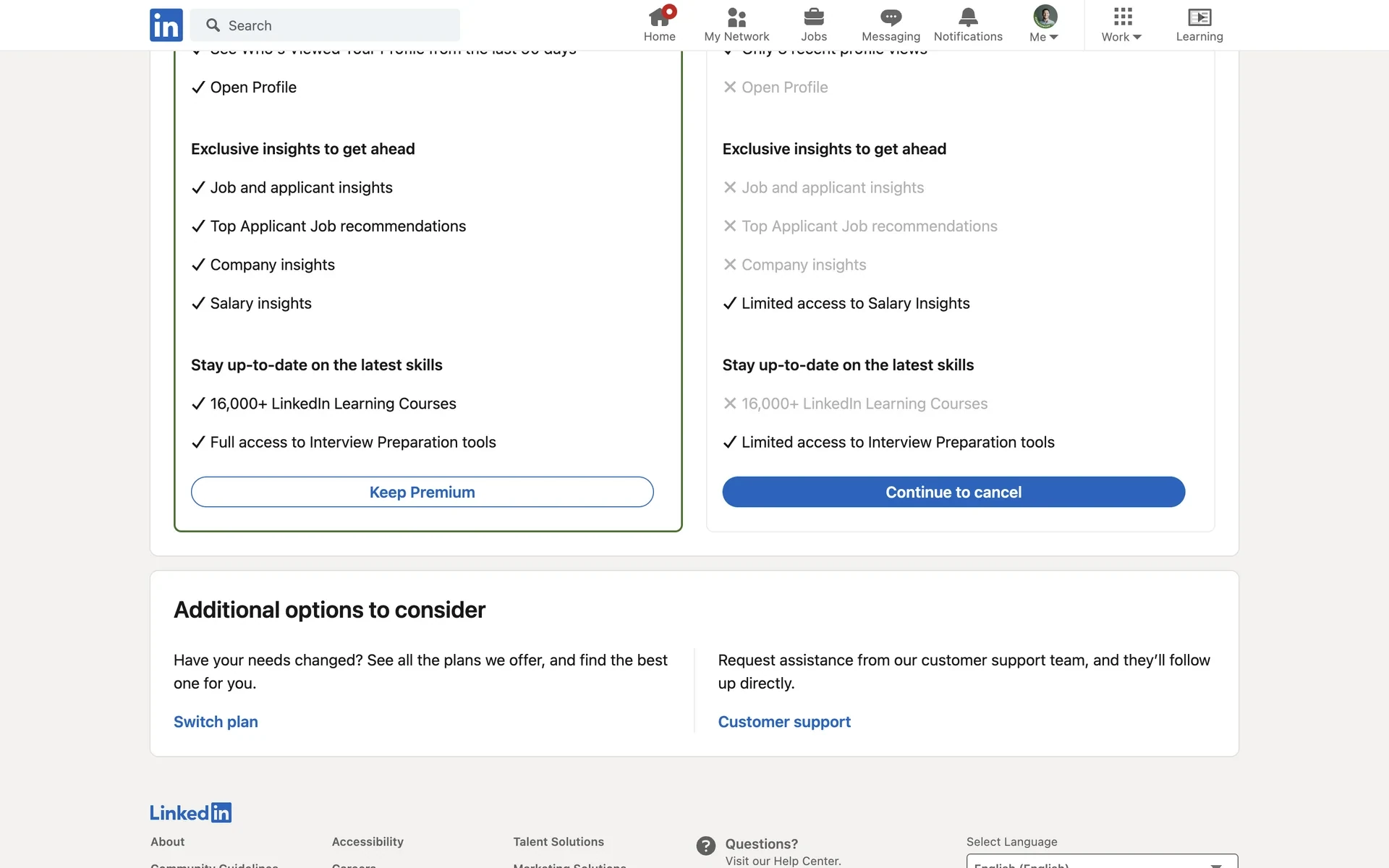
Task: Click the Search field
Action: pyautogui.click(x=325, y=25)
